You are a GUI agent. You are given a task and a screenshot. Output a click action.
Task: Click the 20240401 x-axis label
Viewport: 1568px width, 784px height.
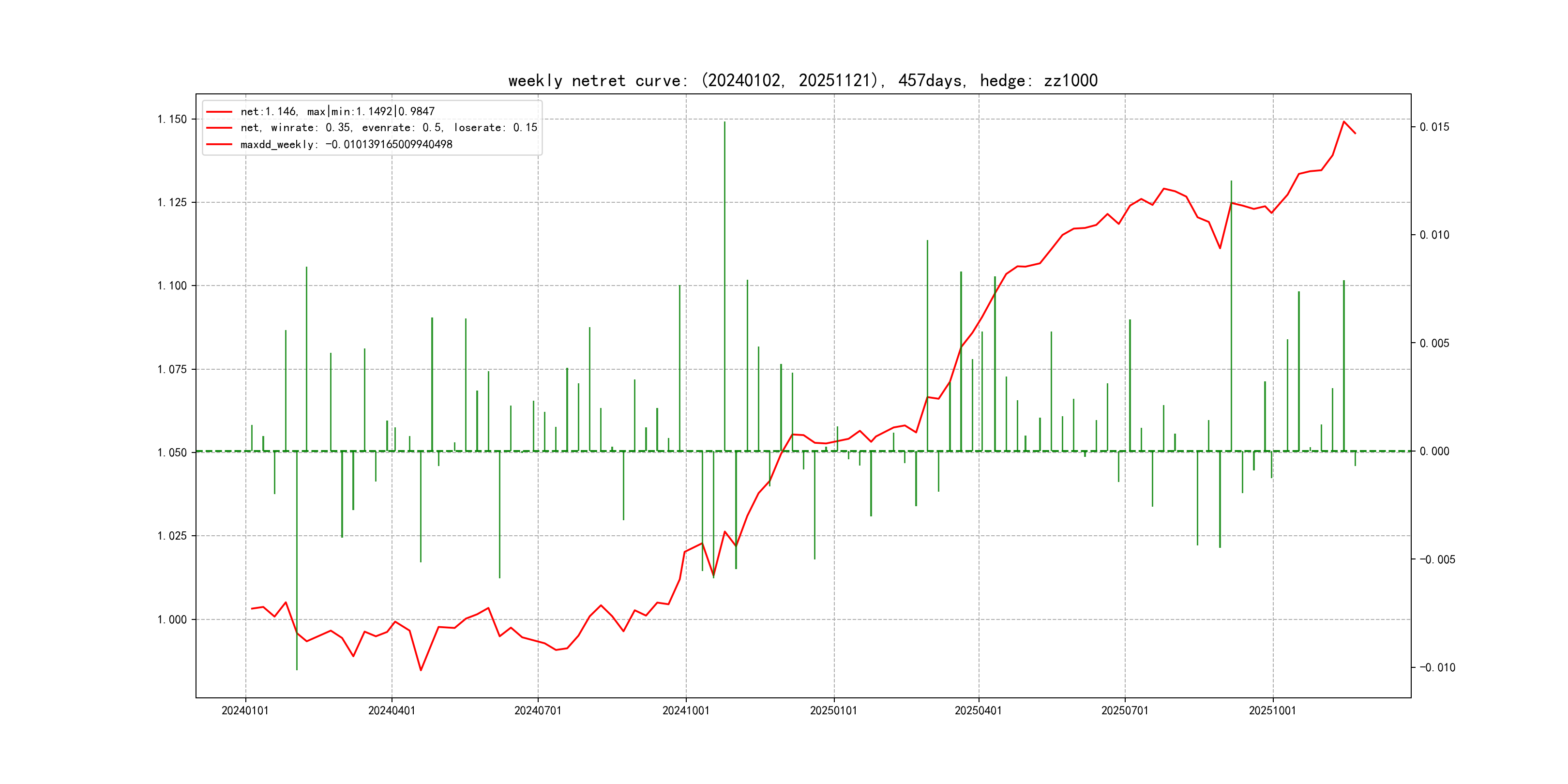pos(392,710)
